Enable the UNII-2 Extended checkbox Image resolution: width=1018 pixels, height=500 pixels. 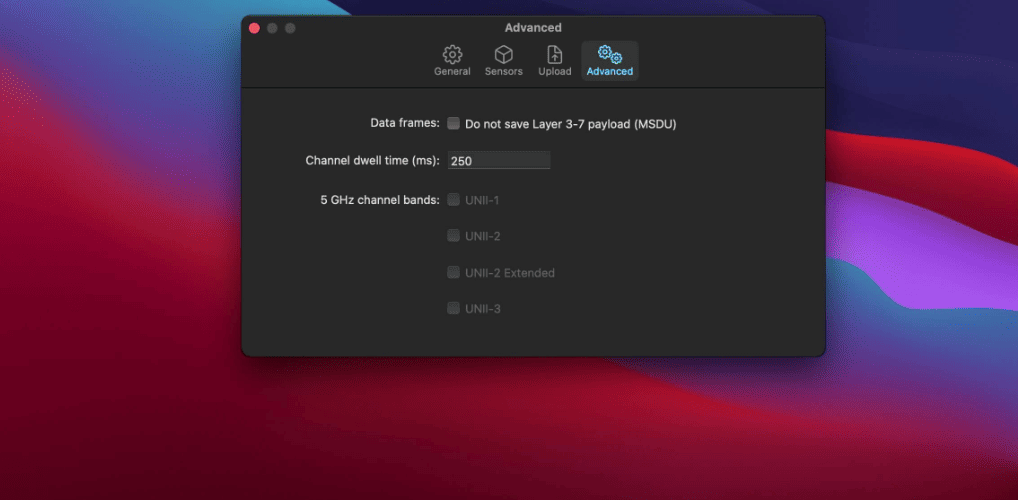tap(453, 273)
